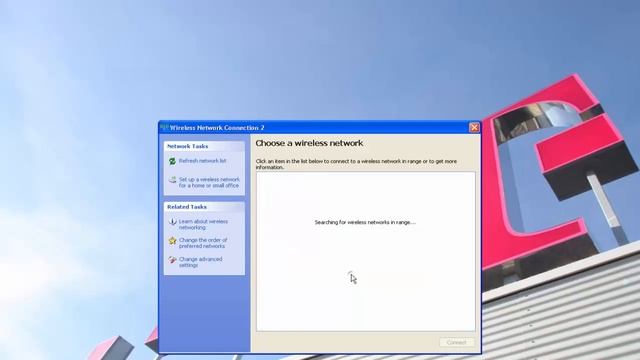Click the Learn about wireless networking info icon
Viewport: 640px width, 360px height.
(x=172, y=222)
